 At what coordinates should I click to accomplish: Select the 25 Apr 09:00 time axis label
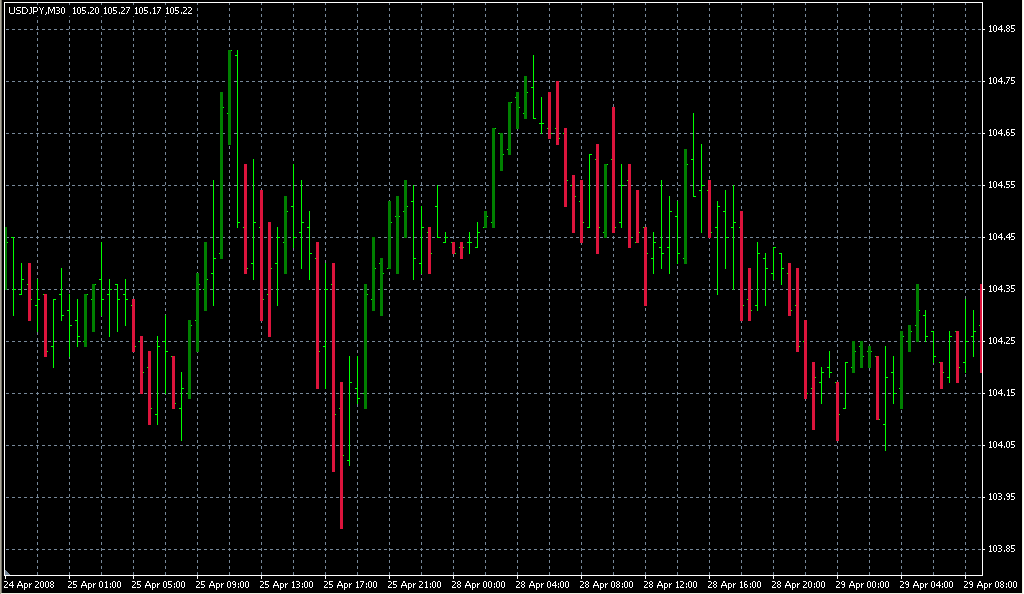(x=222, y=585)
